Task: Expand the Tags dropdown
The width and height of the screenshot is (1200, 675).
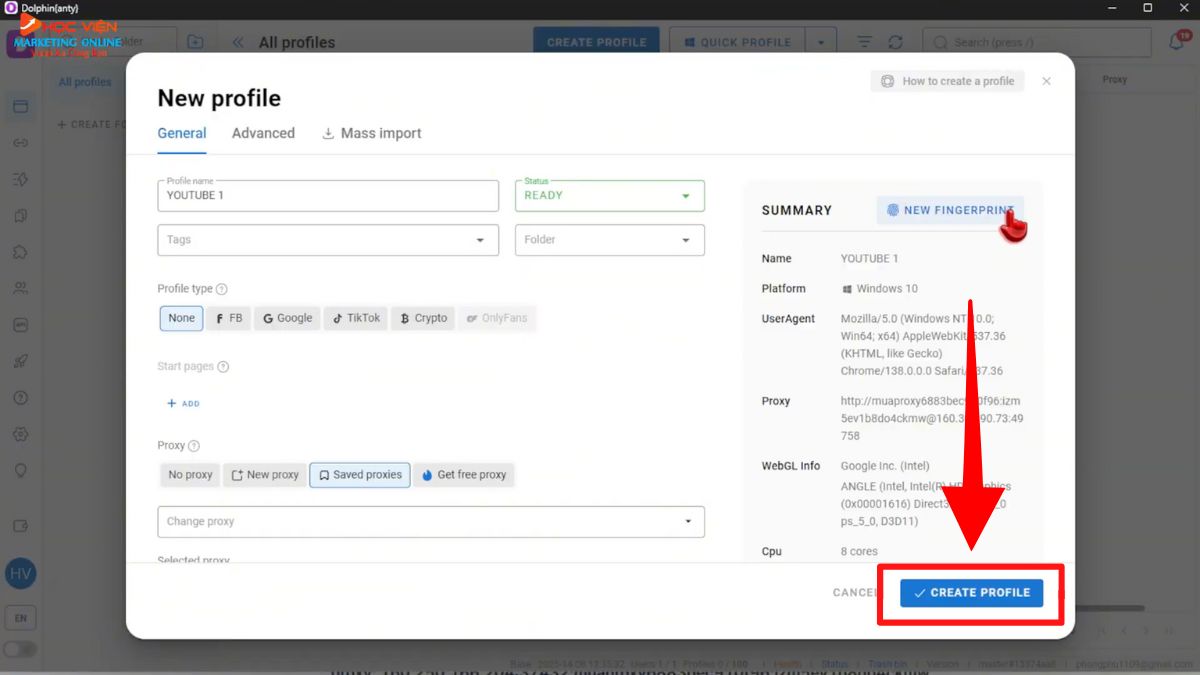Action: (328, 240)
